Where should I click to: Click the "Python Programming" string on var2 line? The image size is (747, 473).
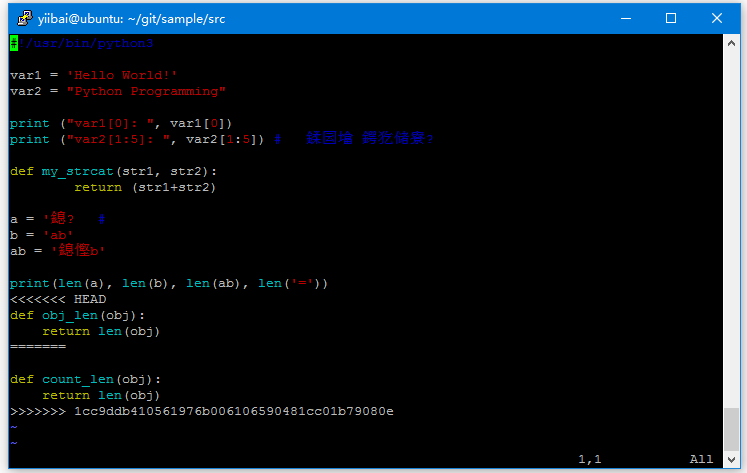point(146,91)
